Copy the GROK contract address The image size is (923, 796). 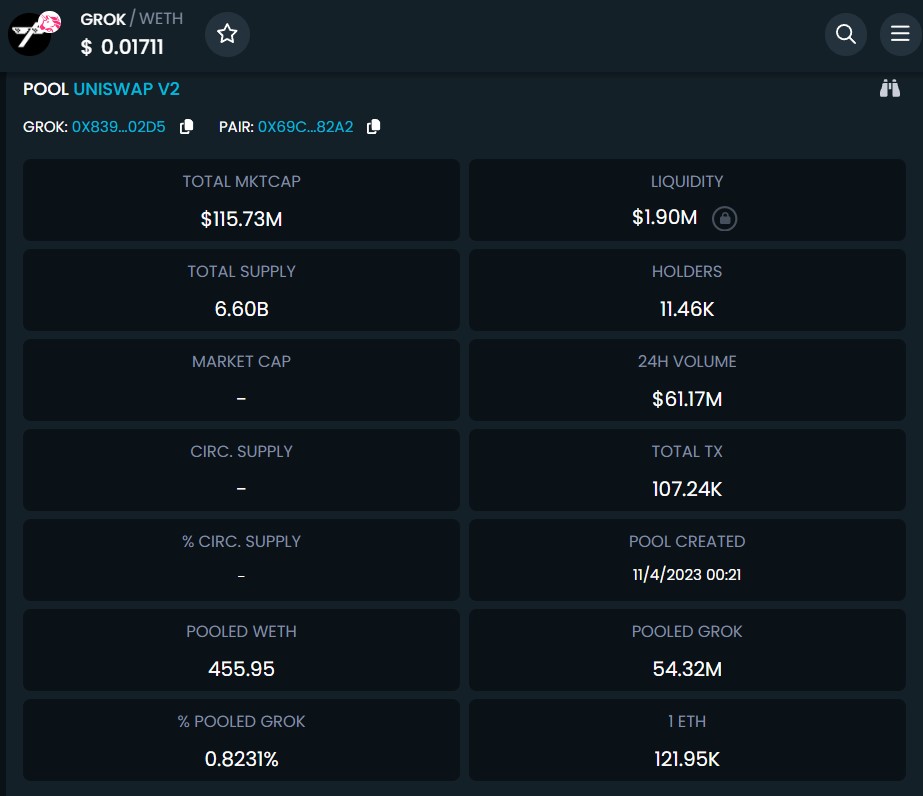click(186, 127)
